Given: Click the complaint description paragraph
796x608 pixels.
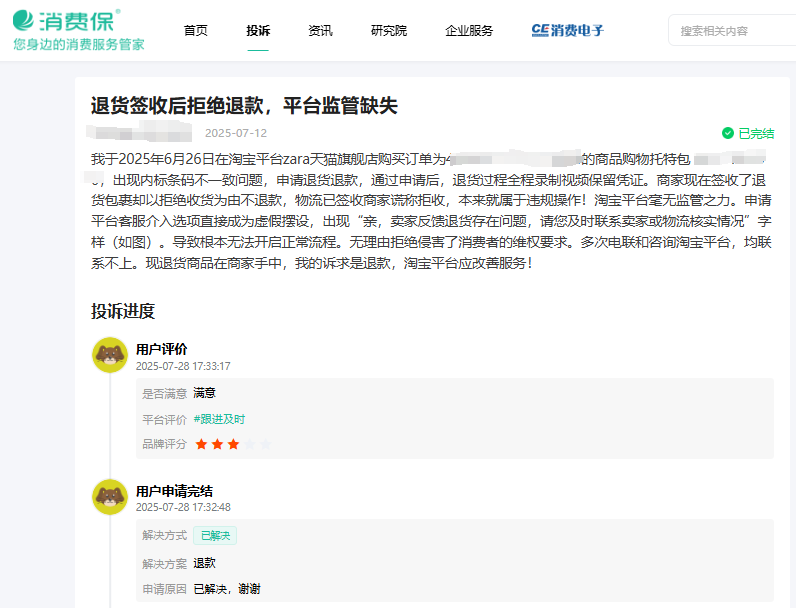Looking at the screenshot, I should point(431,211).
